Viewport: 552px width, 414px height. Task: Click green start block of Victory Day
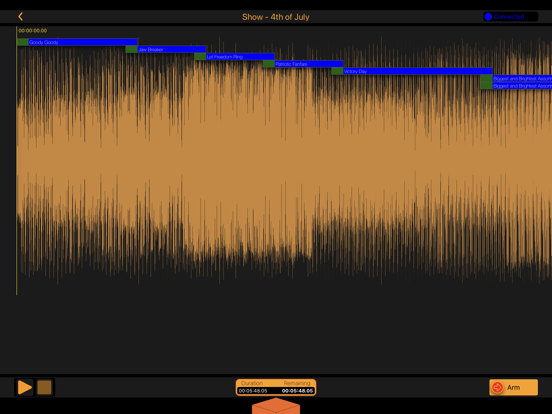tap(337, 71)
